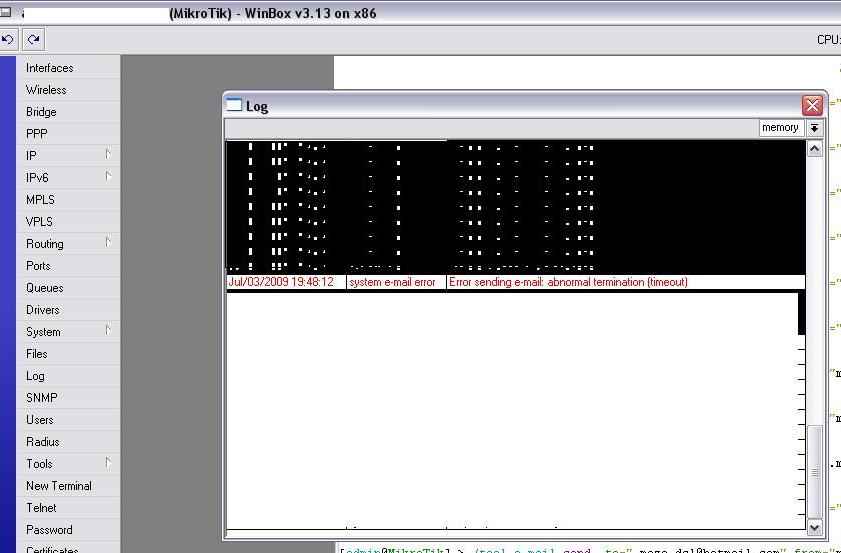Open the Files menu item

68,353
